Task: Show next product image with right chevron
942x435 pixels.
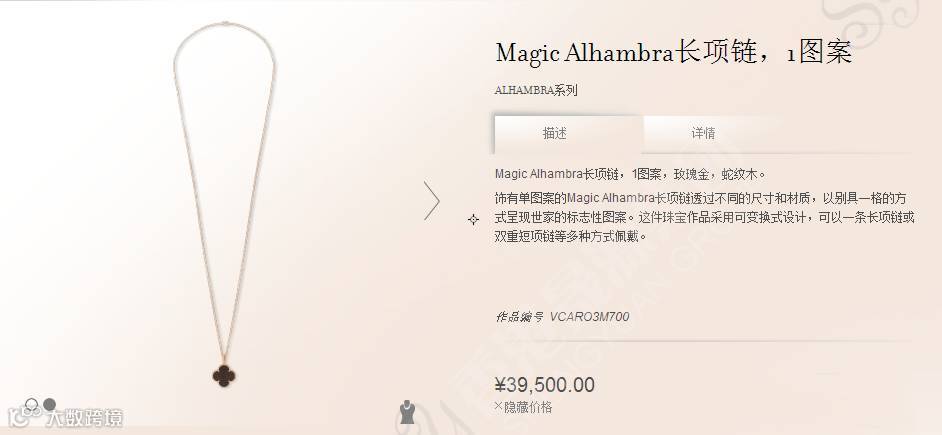Action: (432, 200)
